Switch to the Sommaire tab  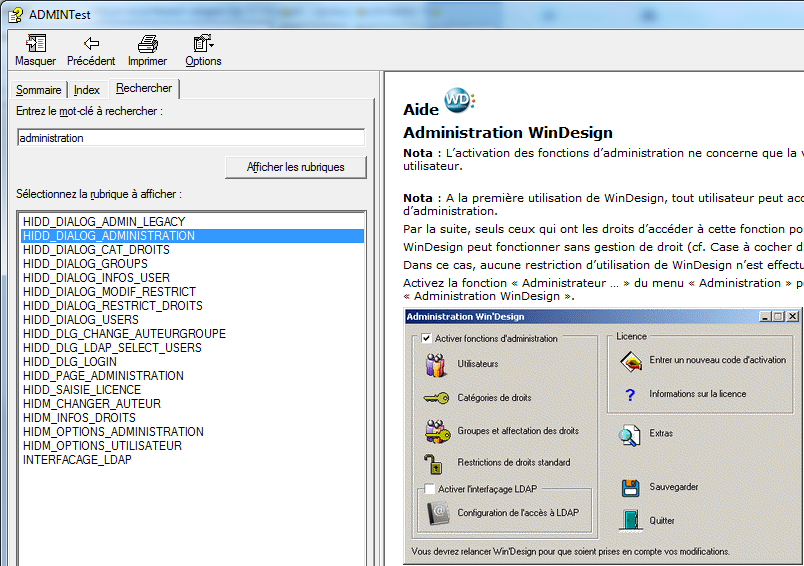[38, 90]
